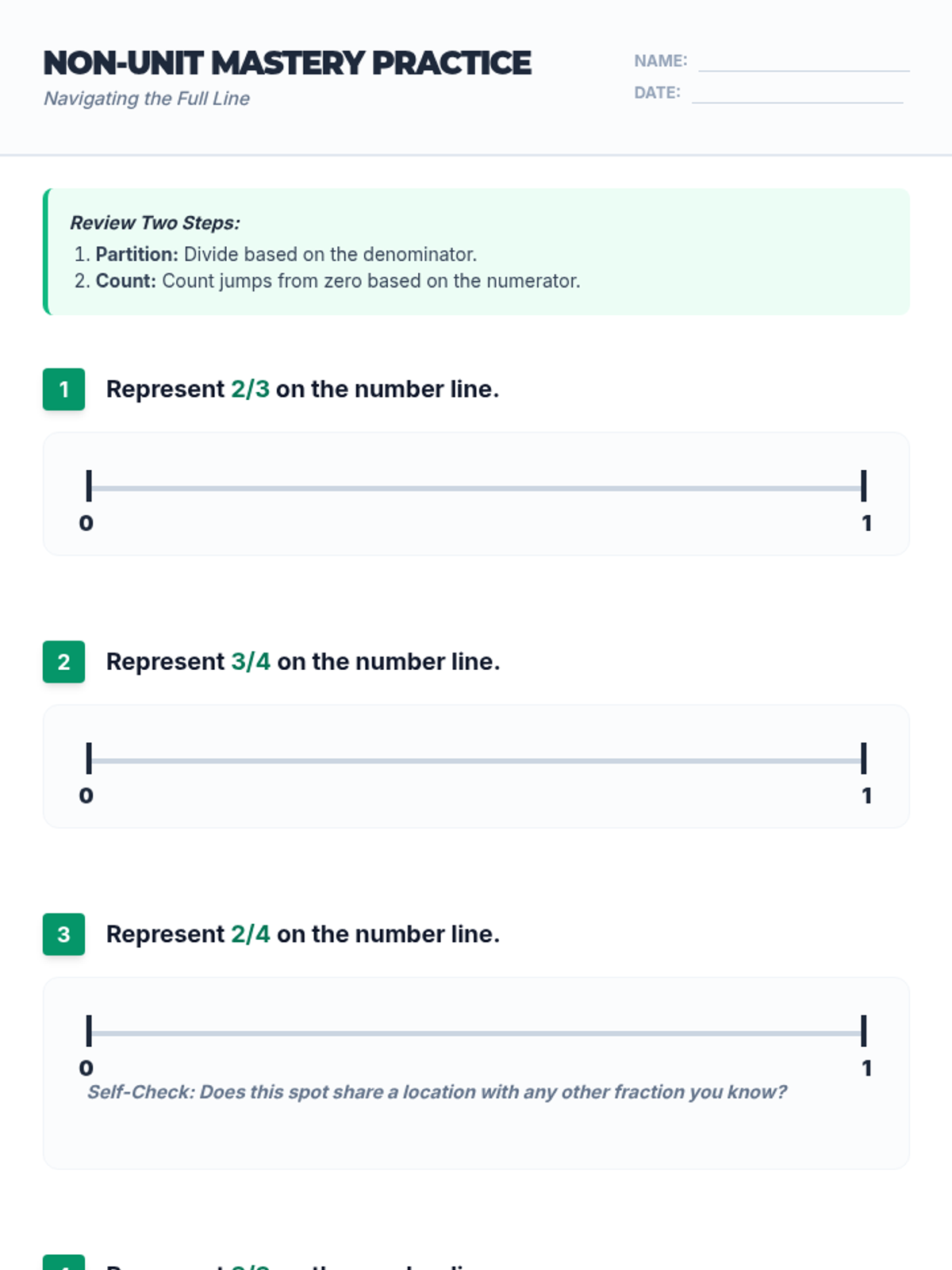The height and width of the screenshot is (1270, 952).
Task: Click the one tick on the 3/4 number line
Action: click(x=863, y=758)
